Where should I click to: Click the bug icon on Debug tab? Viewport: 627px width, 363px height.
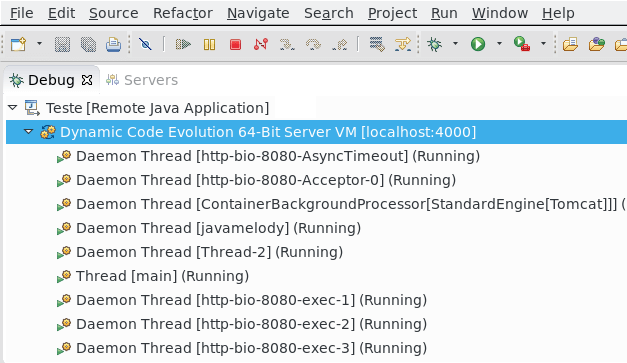click(x=16, y=80)
